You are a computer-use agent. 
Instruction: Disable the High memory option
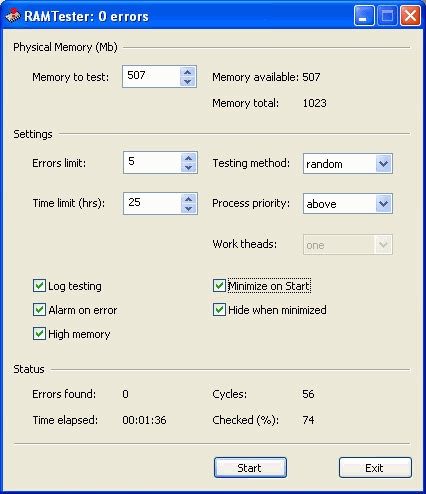pyautogui.click(x=39, y=334)
